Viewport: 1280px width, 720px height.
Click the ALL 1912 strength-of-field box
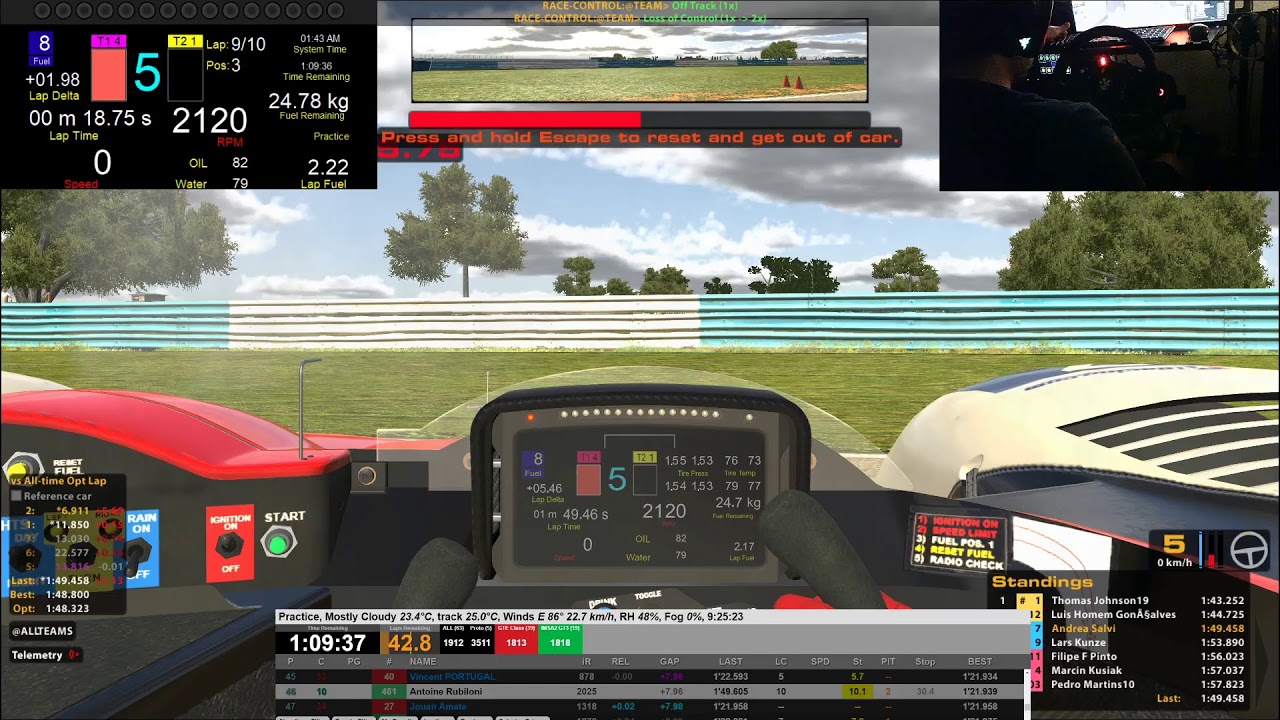[x=453, y=639]
